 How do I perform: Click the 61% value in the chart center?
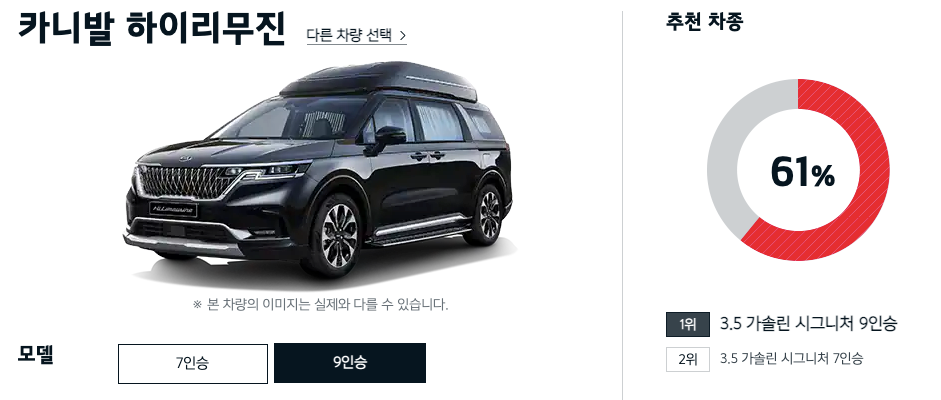(802, 172)
